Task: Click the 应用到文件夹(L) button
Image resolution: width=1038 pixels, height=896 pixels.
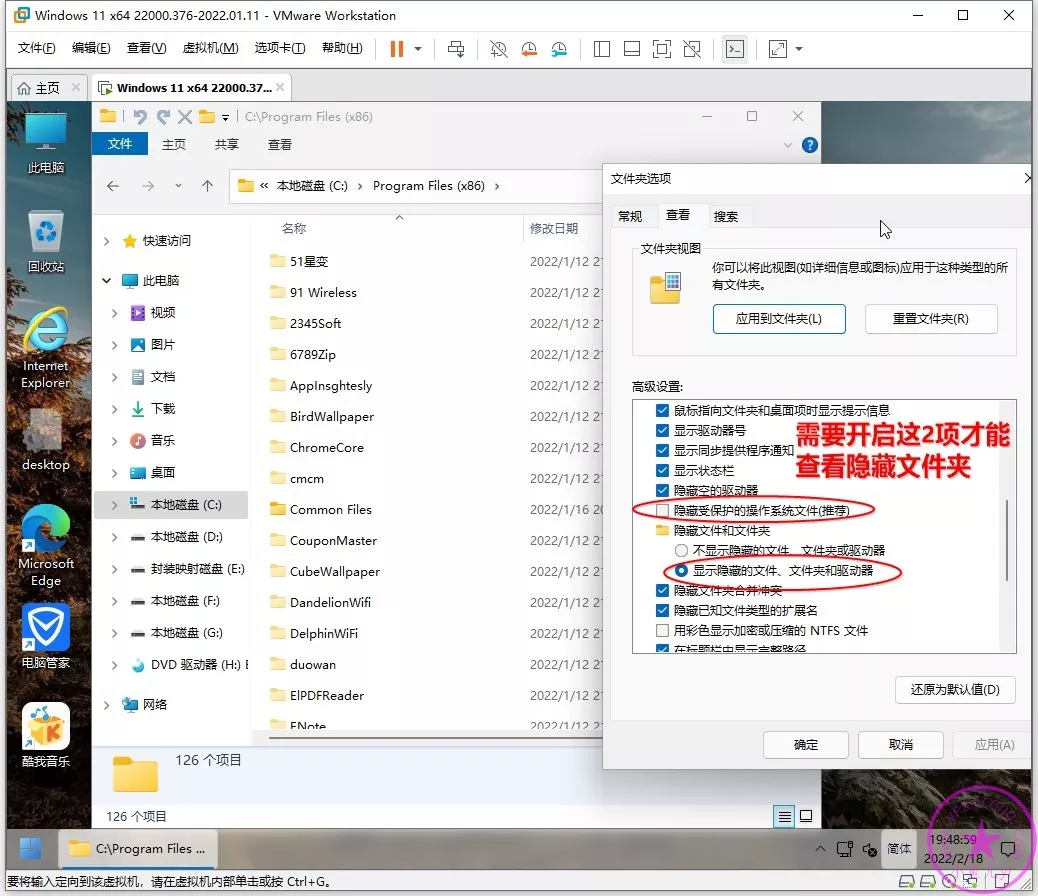Action: point(779,319)
